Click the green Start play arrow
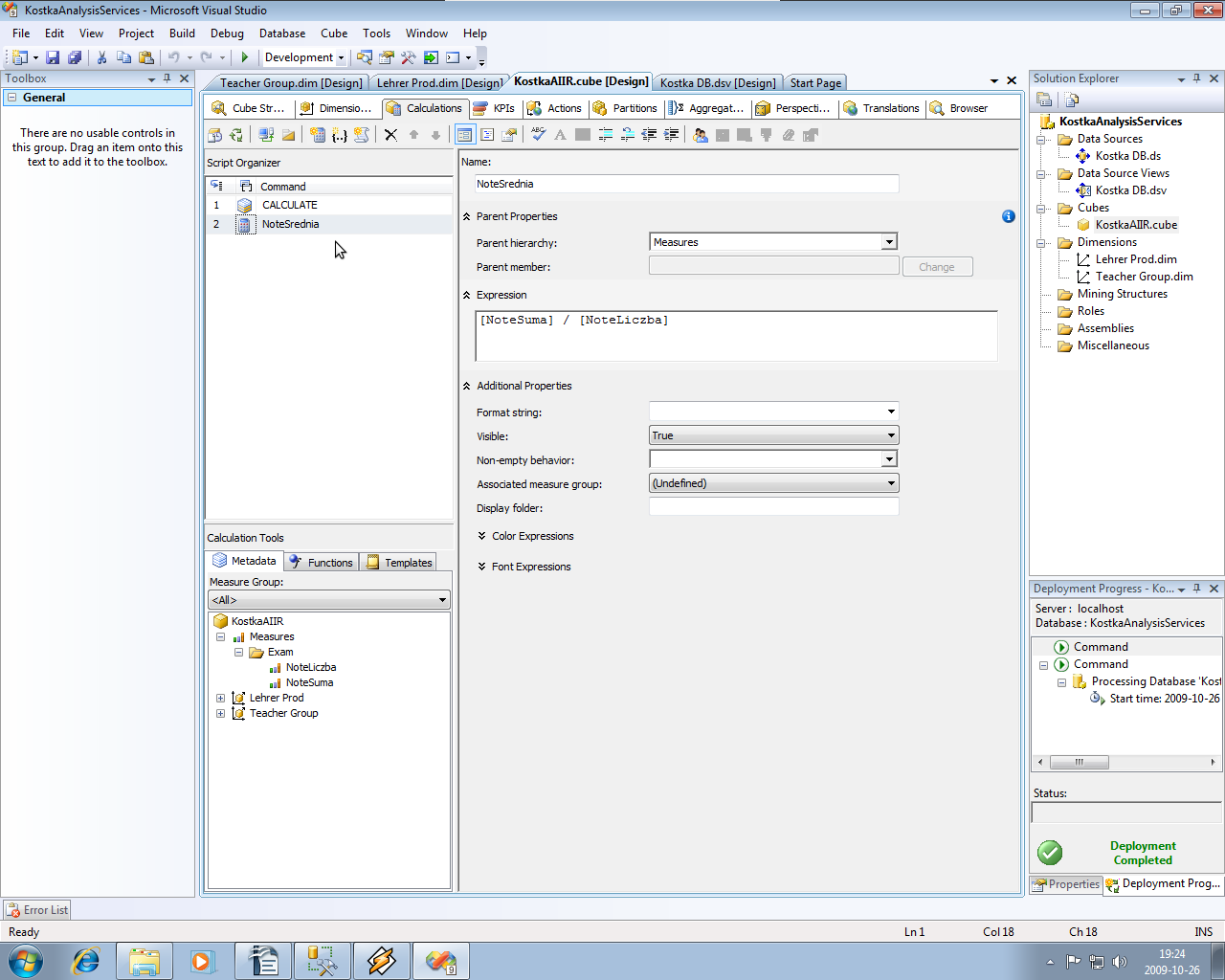 [x=245, y=57]
